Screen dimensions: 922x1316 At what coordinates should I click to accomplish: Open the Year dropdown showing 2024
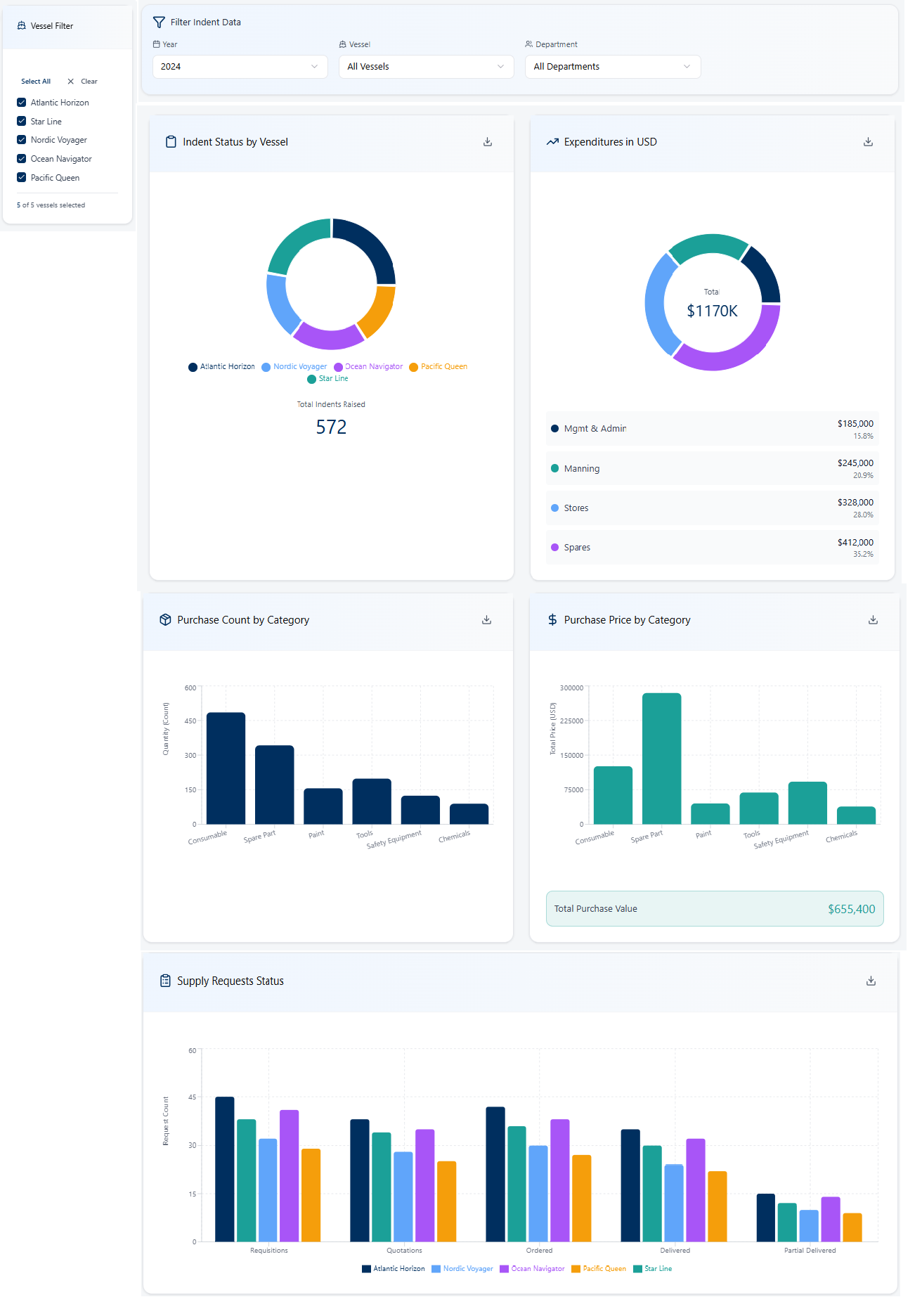click(240, 67)
